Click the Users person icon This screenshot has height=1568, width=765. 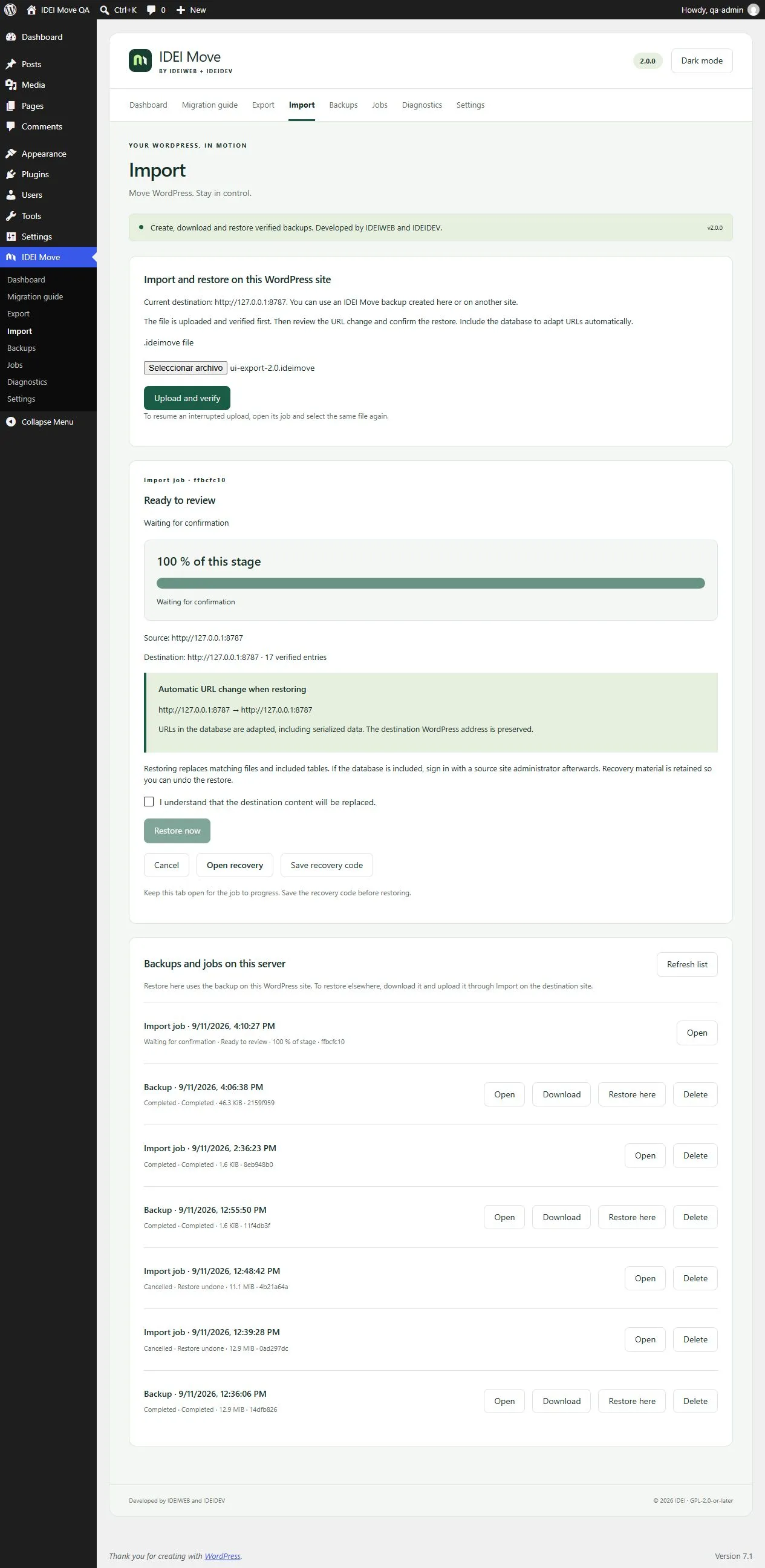(x=11, y=195)
